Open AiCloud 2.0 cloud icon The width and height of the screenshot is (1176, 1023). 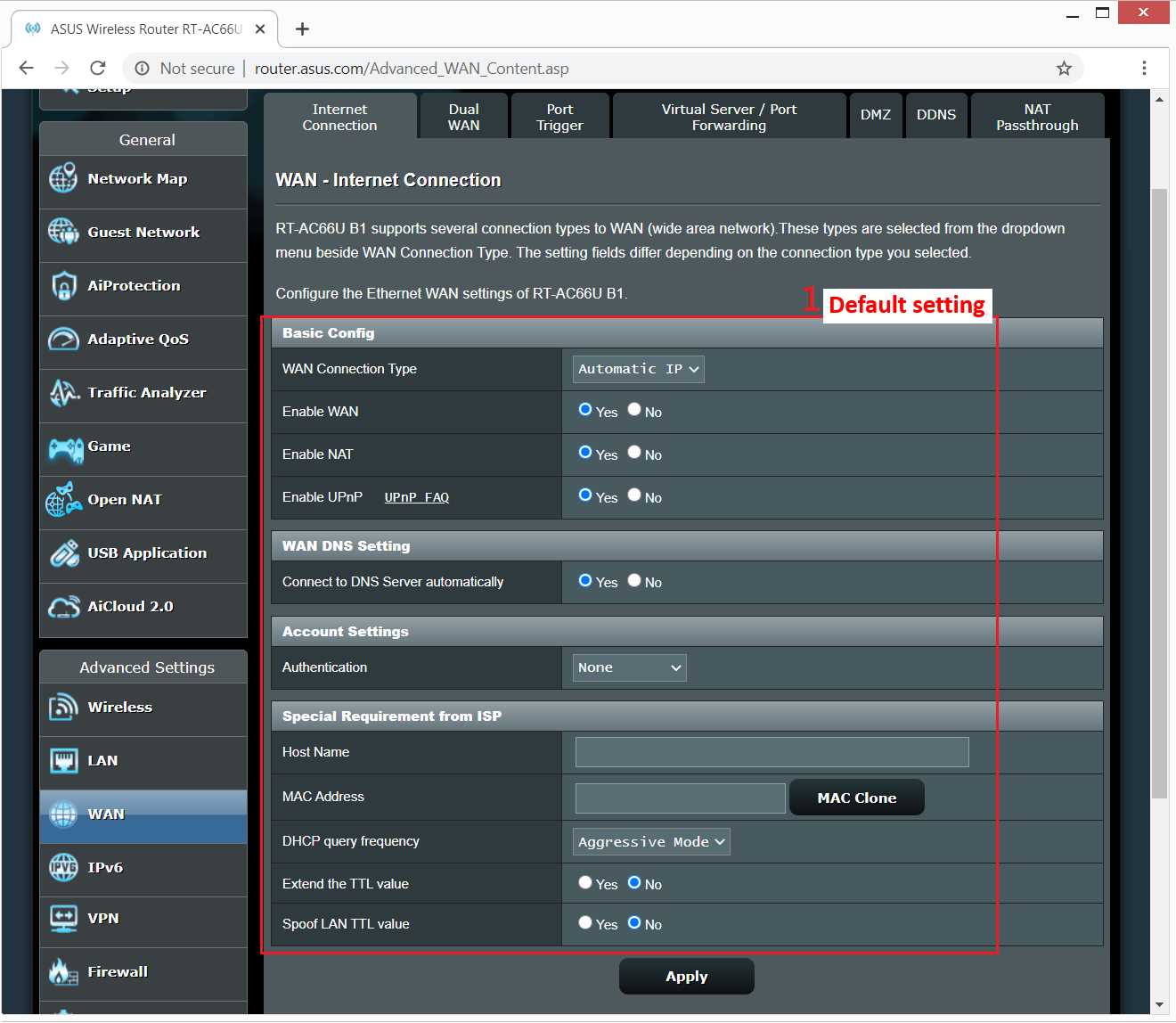click(x=64, y=607)
